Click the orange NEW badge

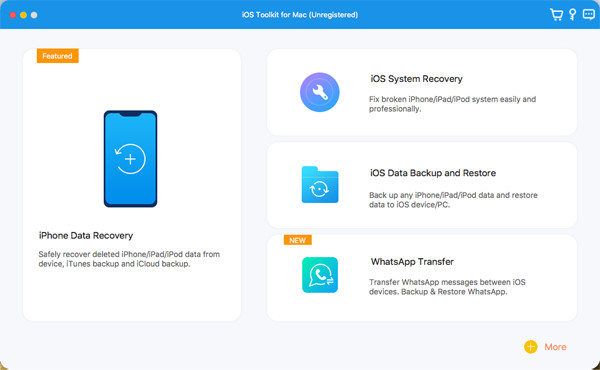click(x=297, y=240)
